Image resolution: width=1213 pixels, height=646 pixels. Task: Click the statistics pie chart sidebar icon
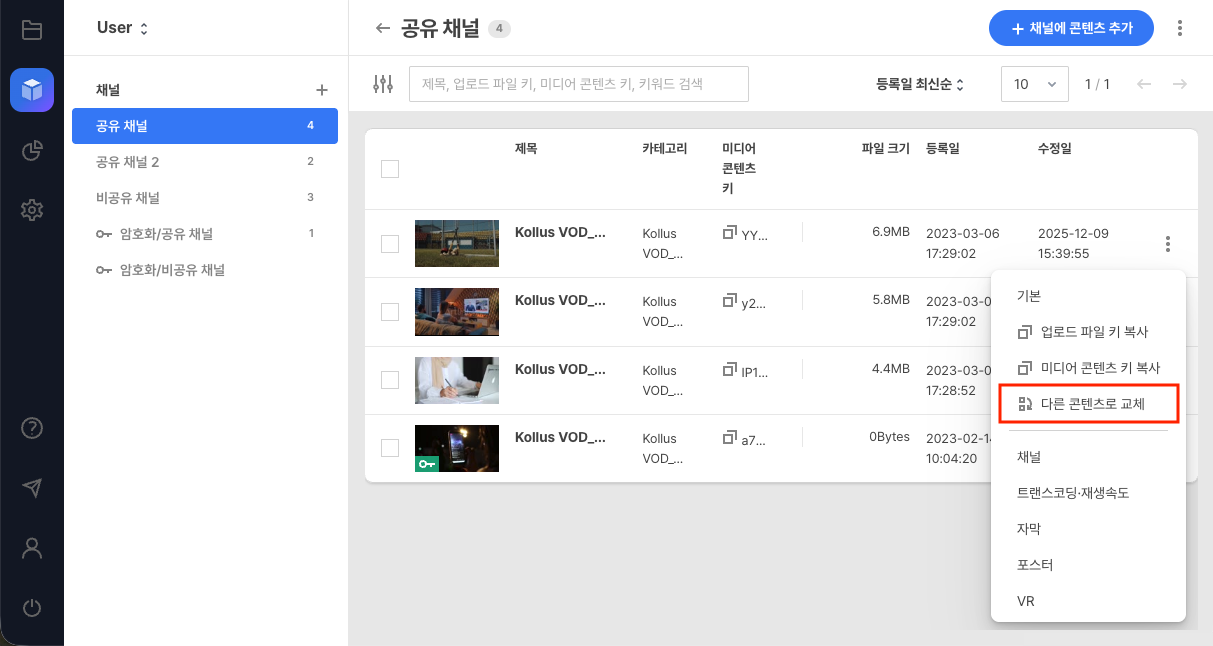[x=32, y=151]
